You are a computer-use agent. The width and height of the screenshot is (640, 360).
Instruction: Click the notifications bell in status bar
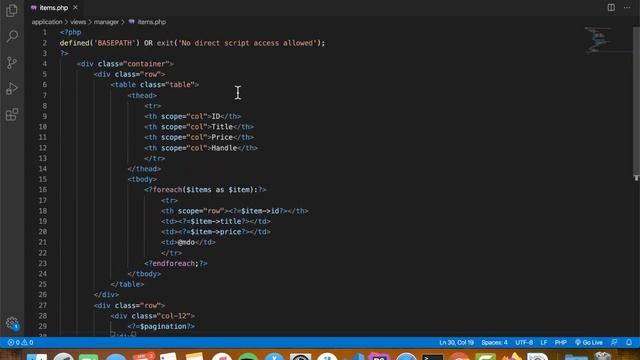pyautogui.click(x=629, y=342)
